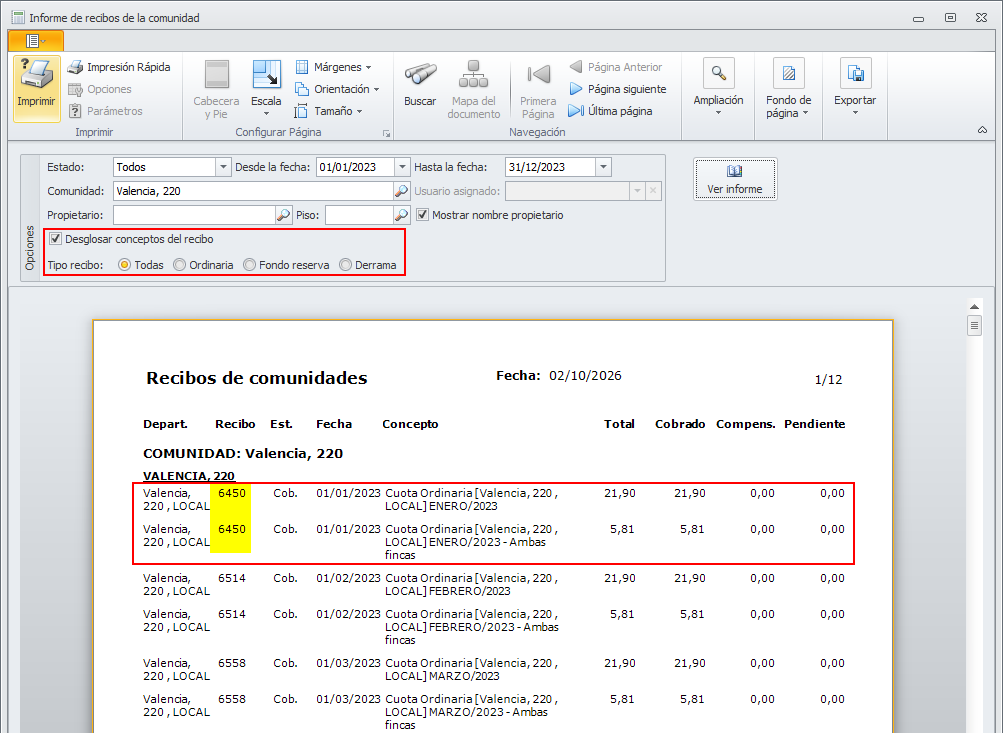Toggle Desglosar conceptos del recibo checkbox
The height and width of the screenshot is (733, 1003).
pyautogui.click(x=56, y=239)
